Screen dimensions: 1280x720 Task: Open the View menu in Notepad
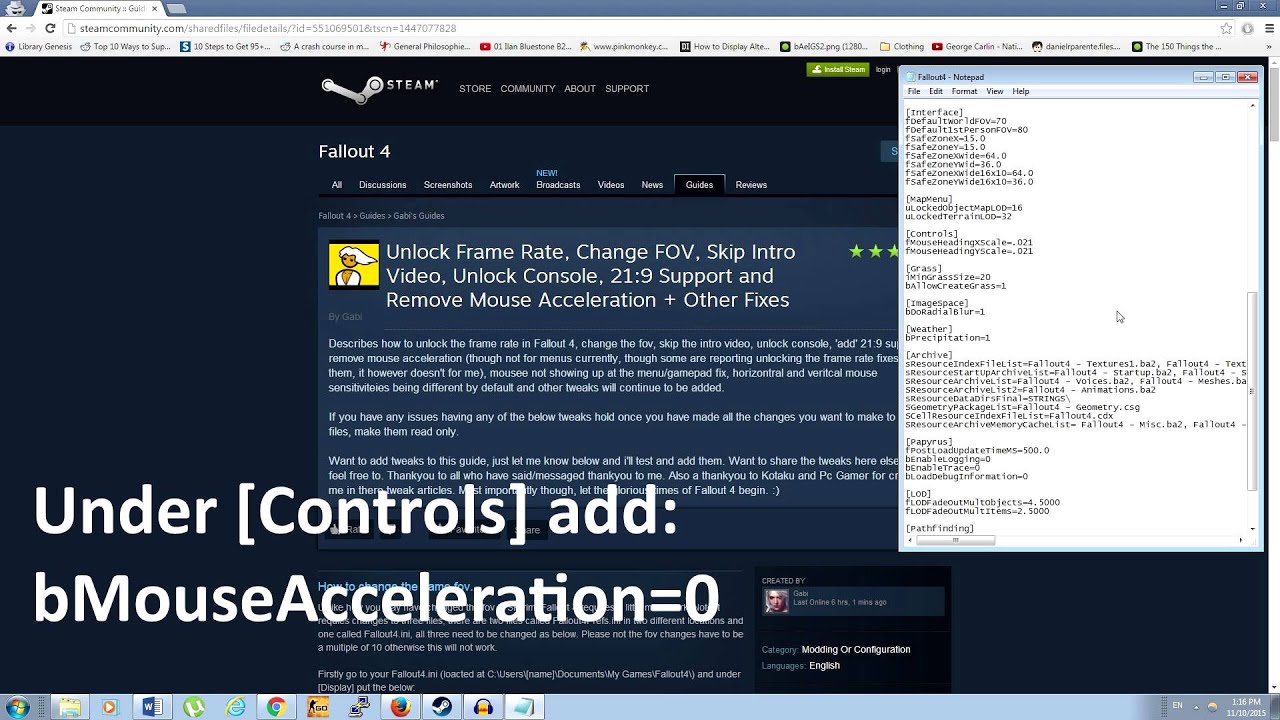(995, 92)
